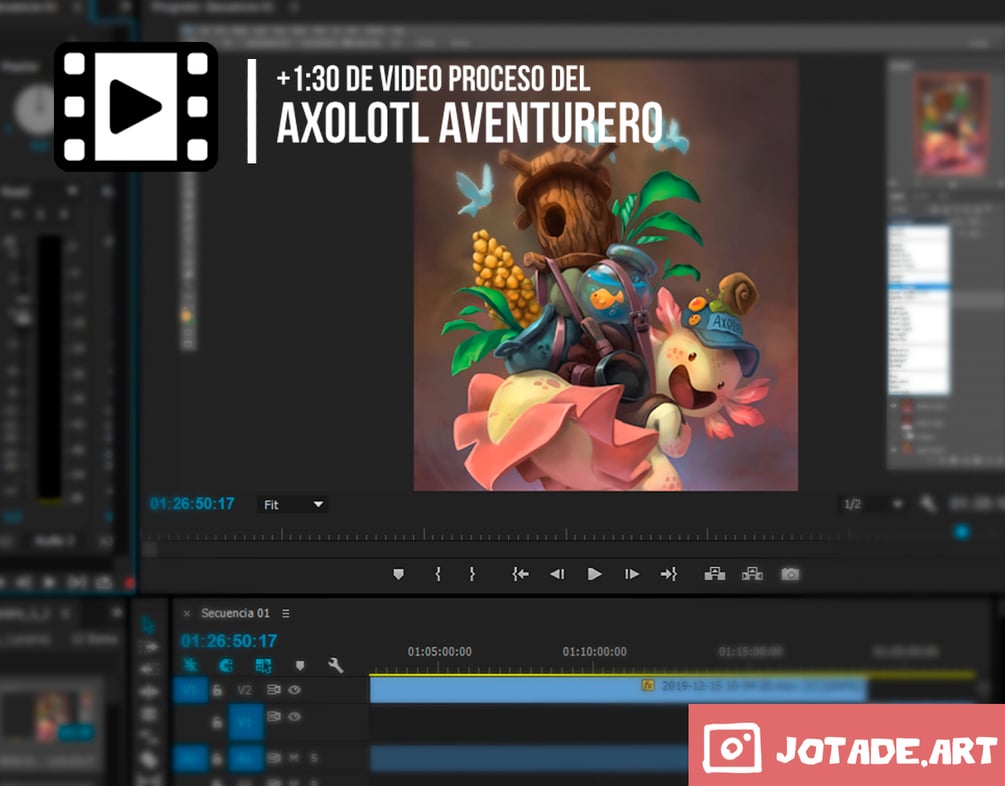
Task: Click Program Monitor timecode 01:26:50:17
Action: click(x=192, y=504)
